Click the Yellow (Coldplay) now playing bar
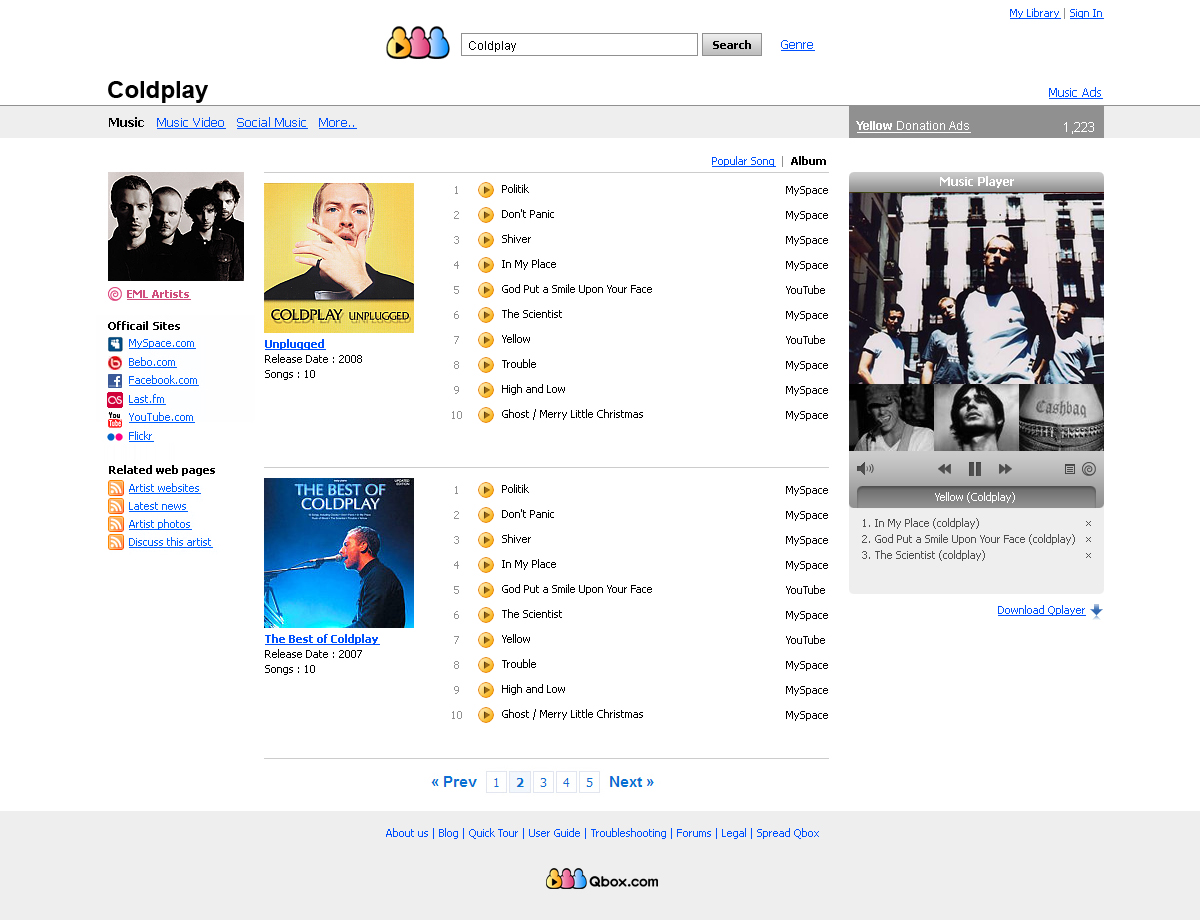This screenshot has width=1200, height=920. 976,497
